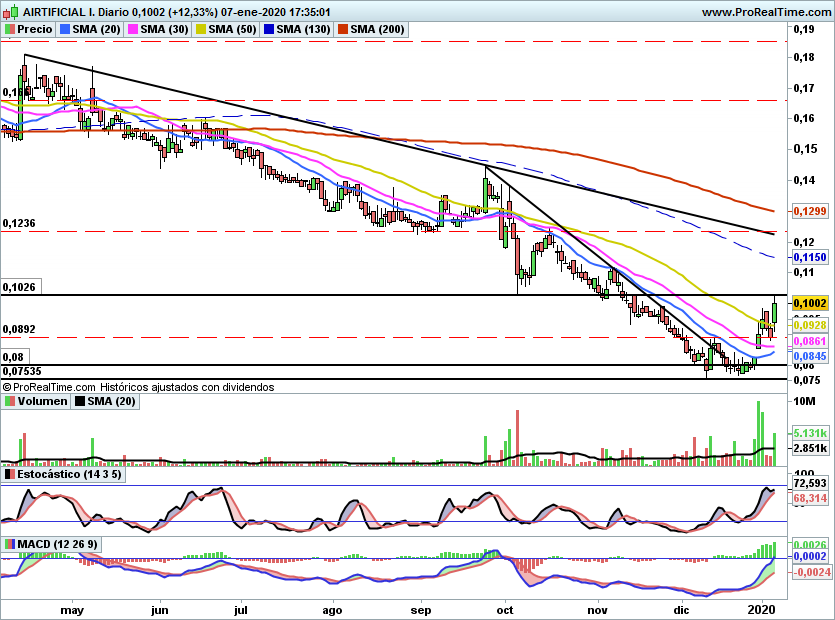Screen dimensions: 835x620
Task: Click the oct marker on time axis
Action: click(x=505, y=607)
